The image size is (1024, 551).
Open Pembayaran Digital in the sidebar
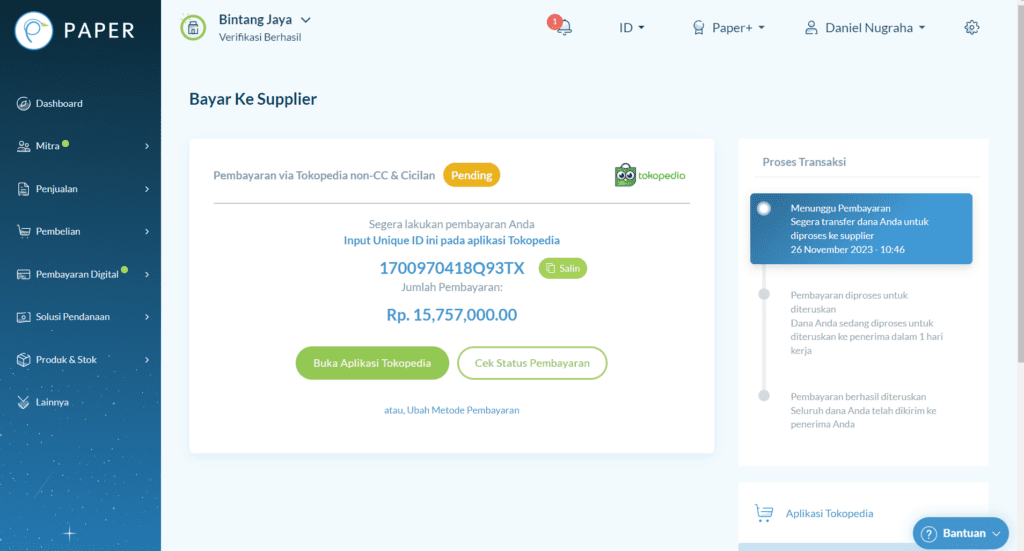pyautogui.click(x=80, y=274)
